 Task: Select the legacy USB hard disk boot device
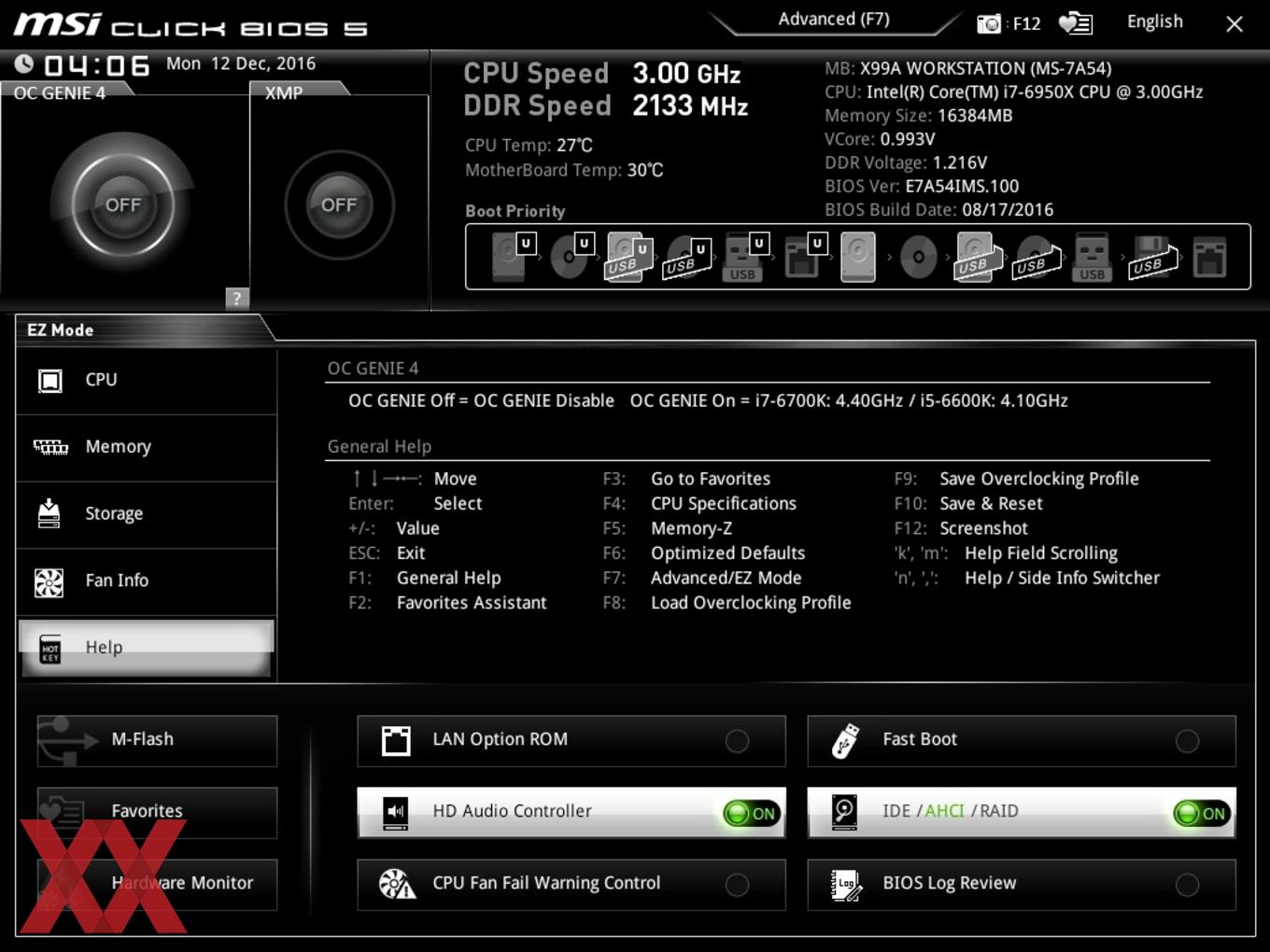(x=977, y=257)
